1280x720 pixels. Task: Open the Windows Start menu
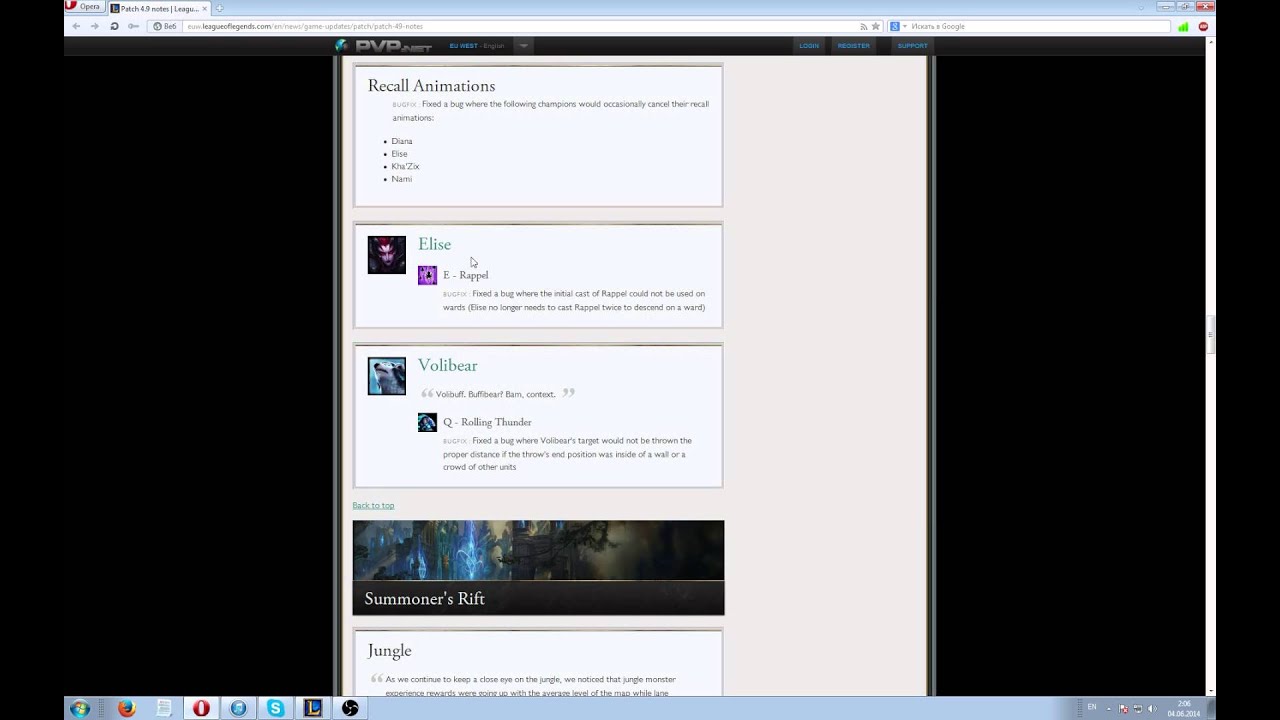(x=79, y=708)
